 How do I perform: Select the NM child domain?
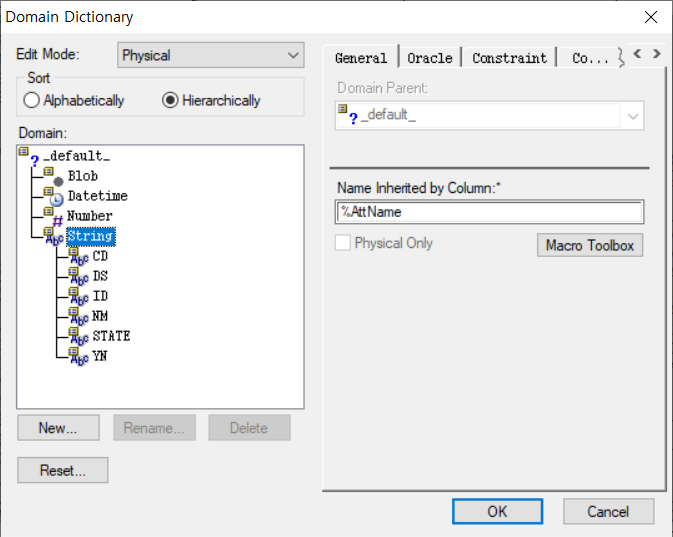pyautogui.click(x=100, y=316)
